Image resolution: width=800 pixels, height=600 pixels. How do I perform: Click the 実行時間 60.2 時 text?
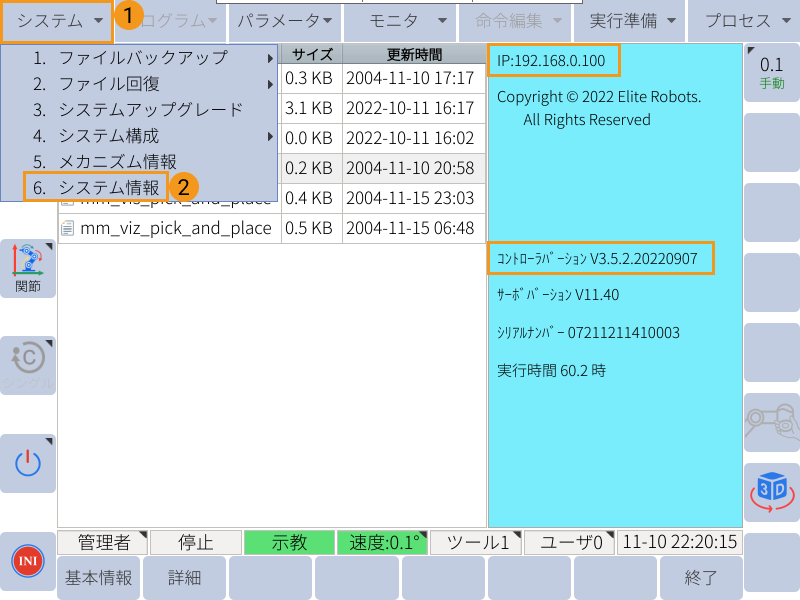552,370
